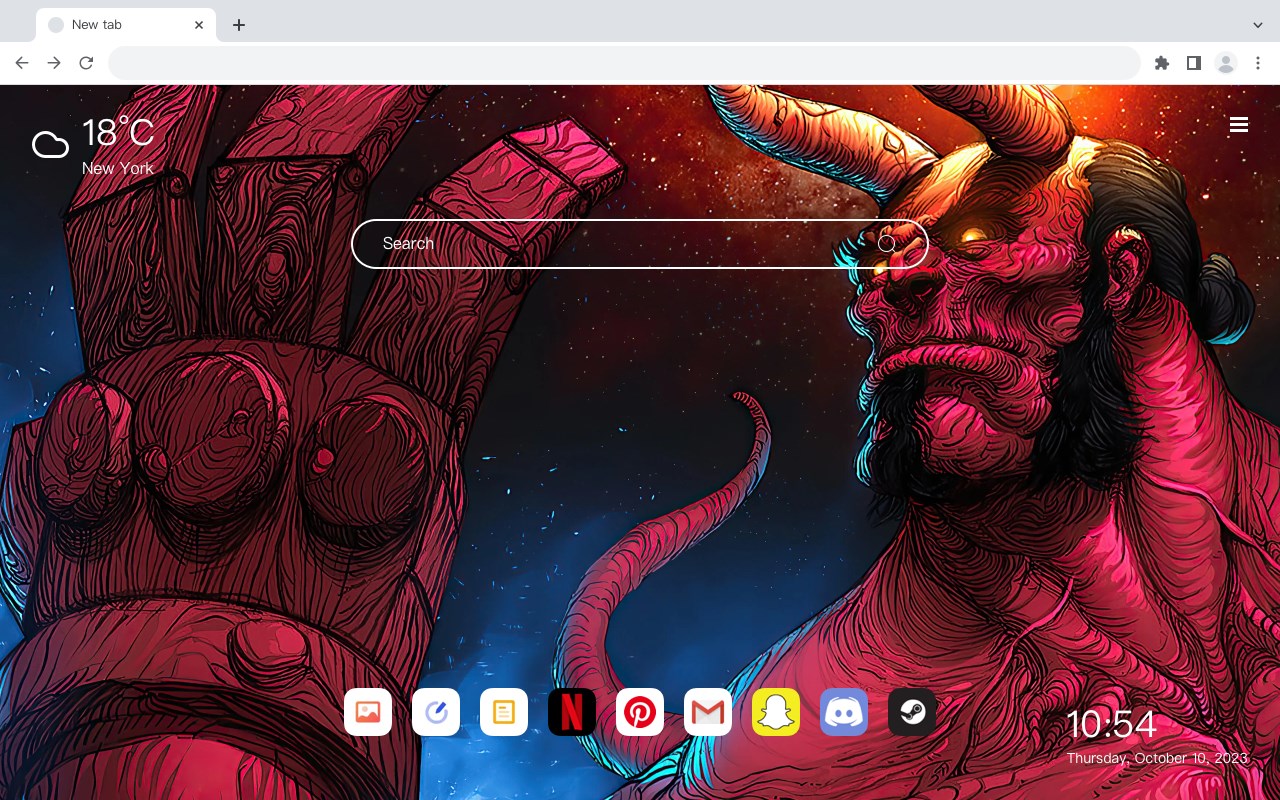The image size is (1280, 800).
Task: Open the Extensions puzzle icon
Action: pos(1162,63)
